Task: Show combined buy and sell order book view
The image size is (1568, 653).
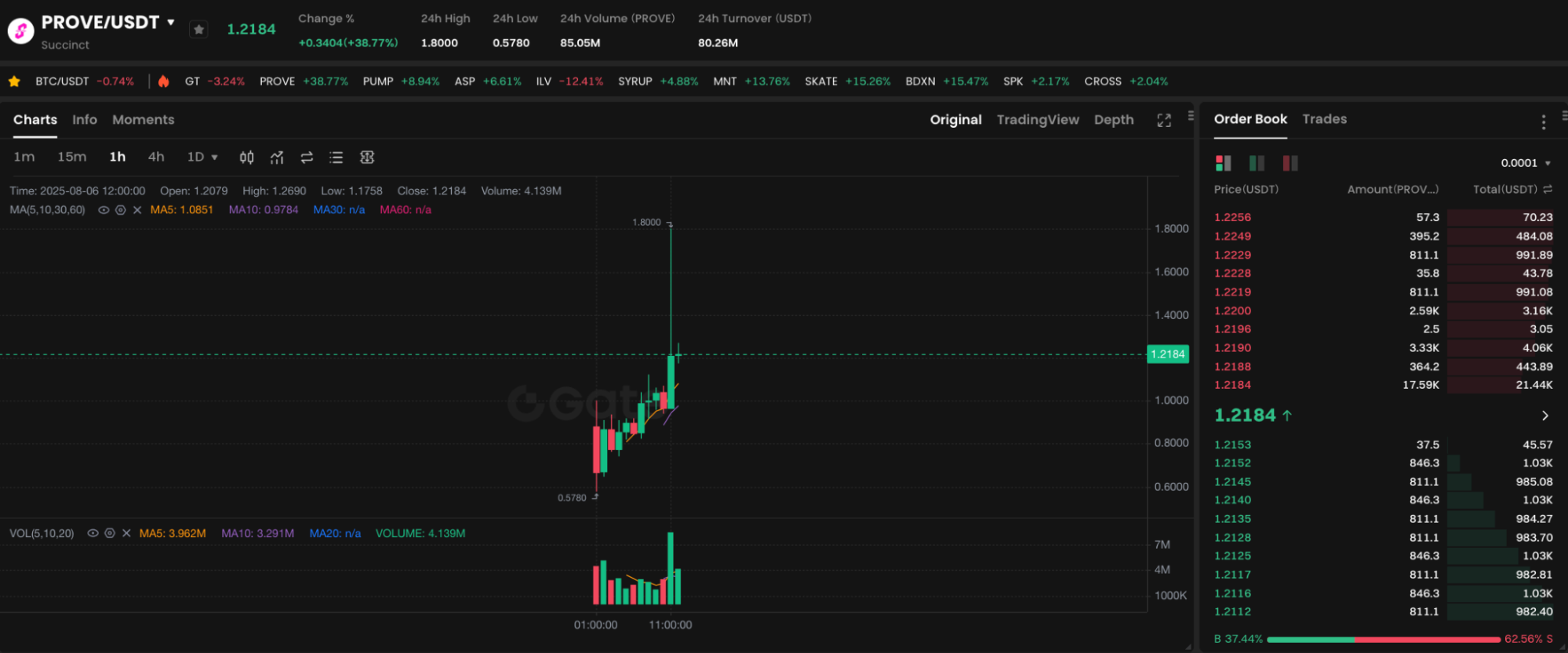Action: point(1224,163)
